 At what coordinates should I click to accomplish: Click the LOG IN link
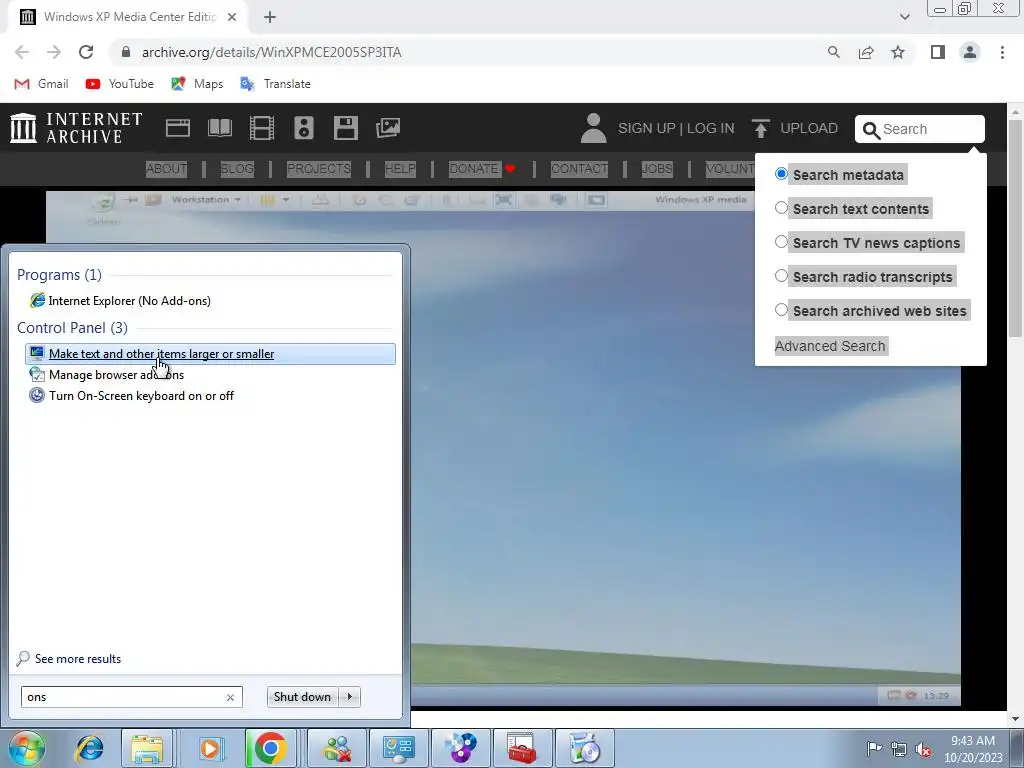pos(711,128)
